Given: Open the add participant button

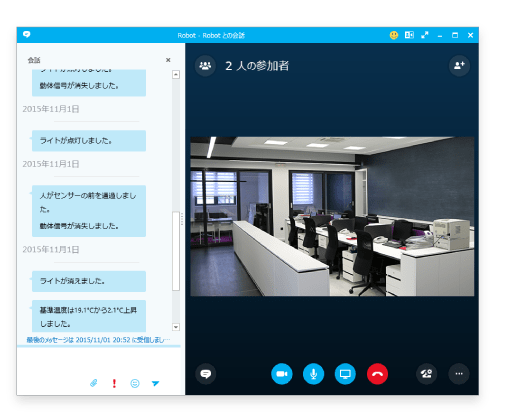Looking at the screenshot, I should coord(459,66).
